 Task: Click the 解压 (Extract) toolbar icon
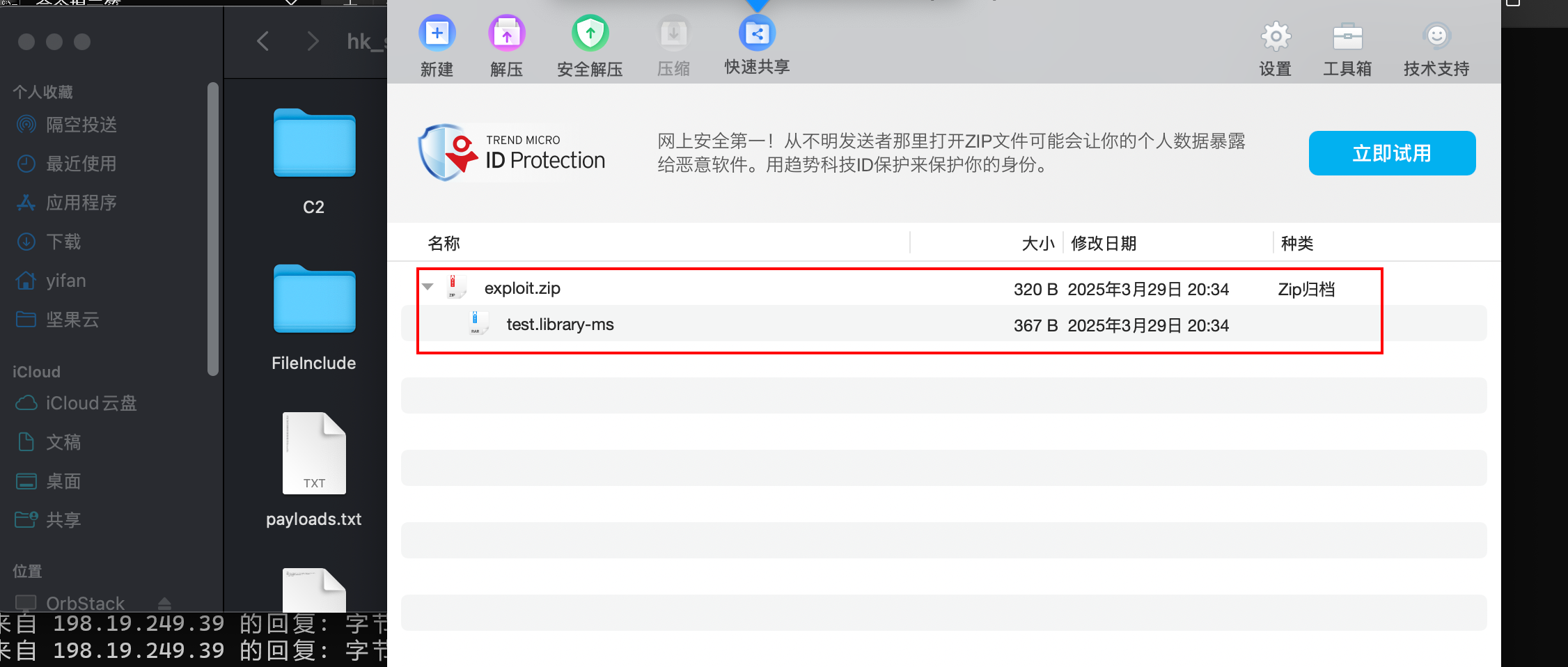pyautogui.click(x=507, y=33)
